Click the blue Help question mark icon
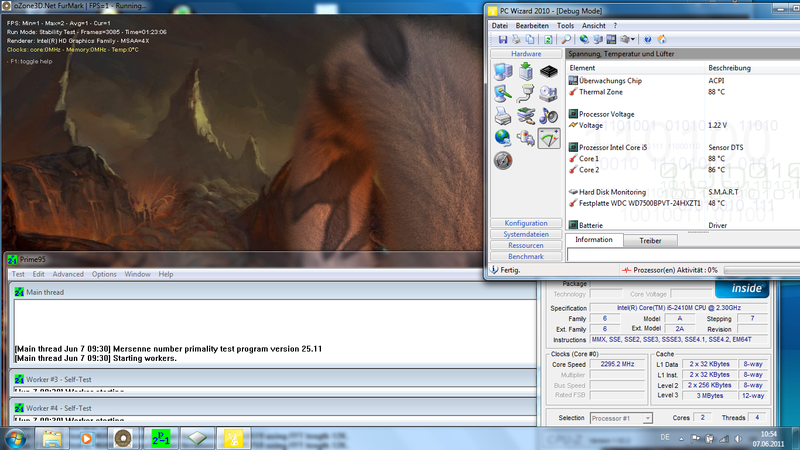Screen dimensions: 800x450 [647, 39]
